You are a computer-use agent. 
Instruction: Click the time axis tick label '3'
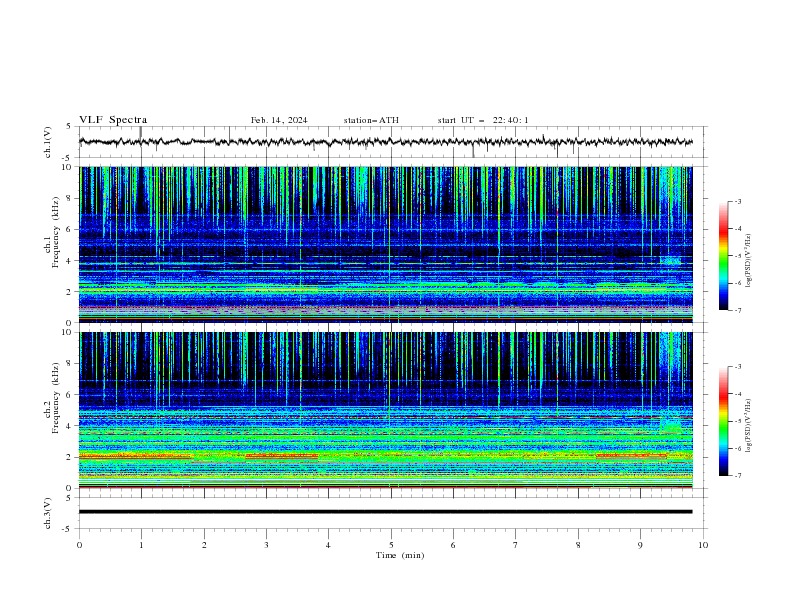click(x=266, y=545)
